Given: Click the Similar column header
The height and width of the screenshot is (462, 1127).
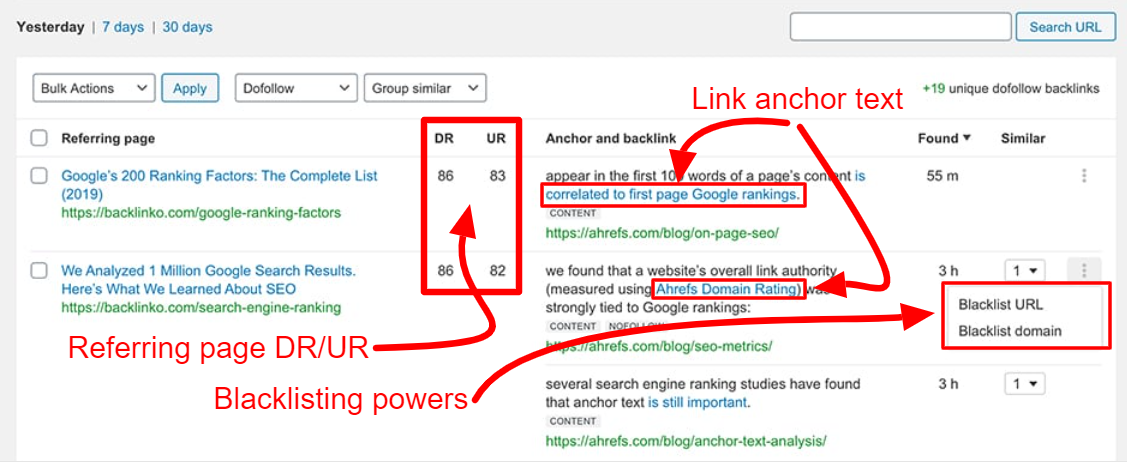Looking at the screenshot, I should click(1023, 139).
